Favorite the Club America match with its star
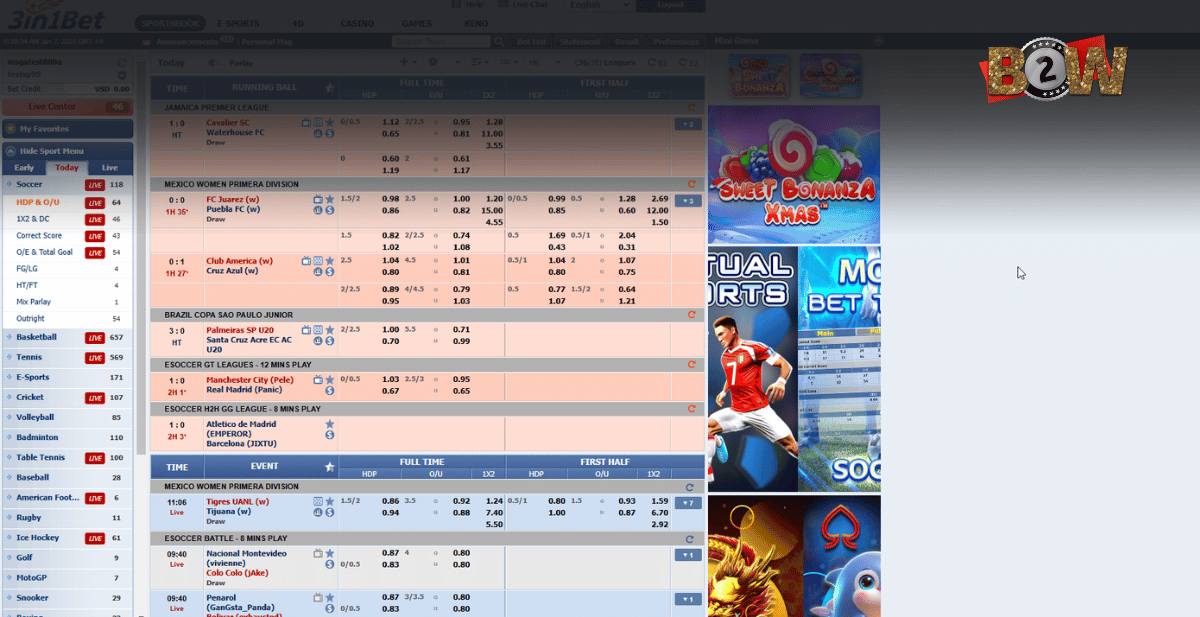Image resolution: width=1200 pixels, height=617 pixels. (330, 260)
